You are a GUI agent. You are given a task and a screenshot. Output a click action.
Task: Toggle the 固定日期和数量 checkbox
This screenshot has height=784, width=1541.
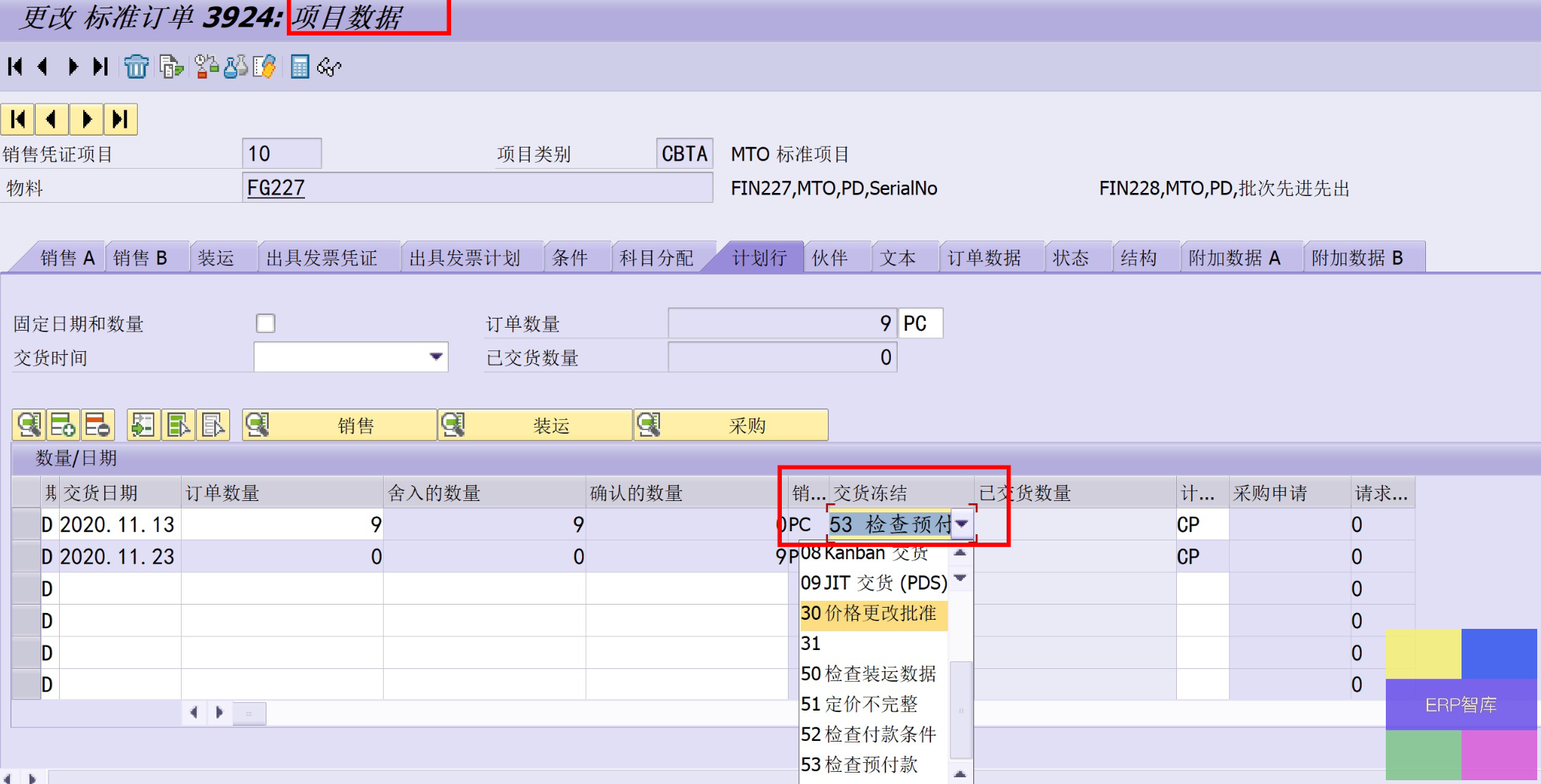(266, 323)
